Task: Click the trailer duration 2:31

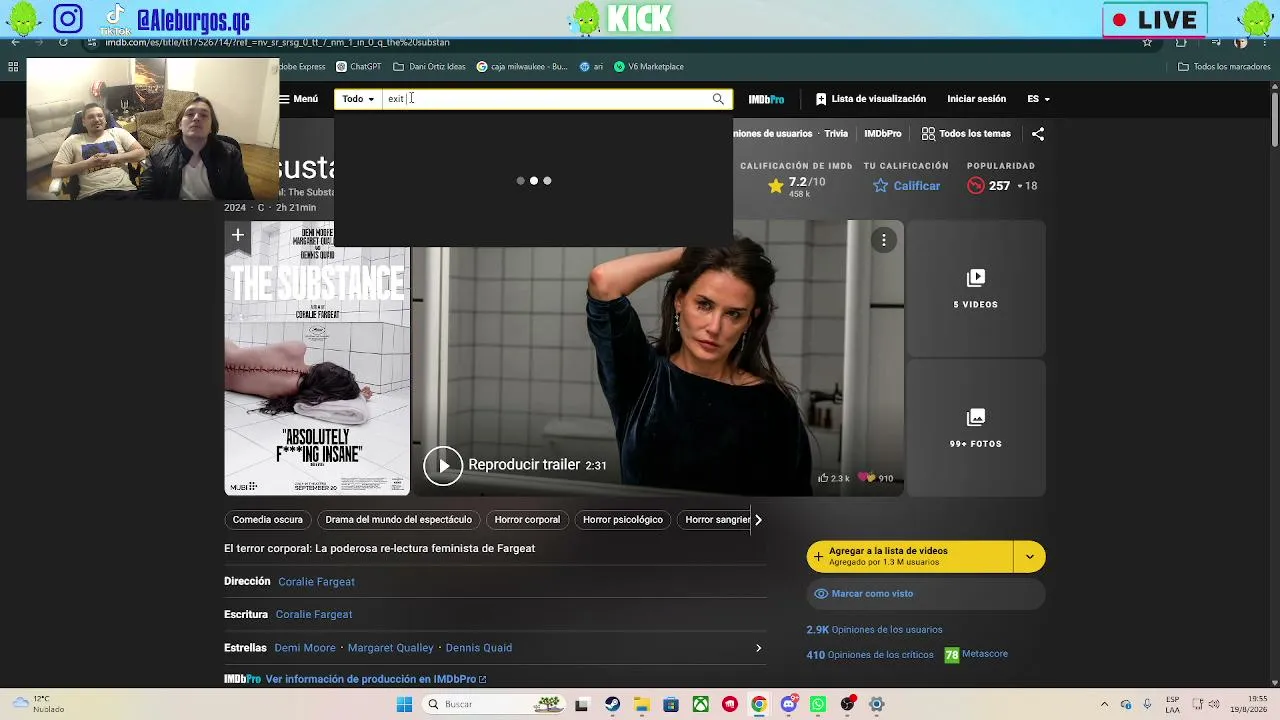Action: (x=596, y=466)
